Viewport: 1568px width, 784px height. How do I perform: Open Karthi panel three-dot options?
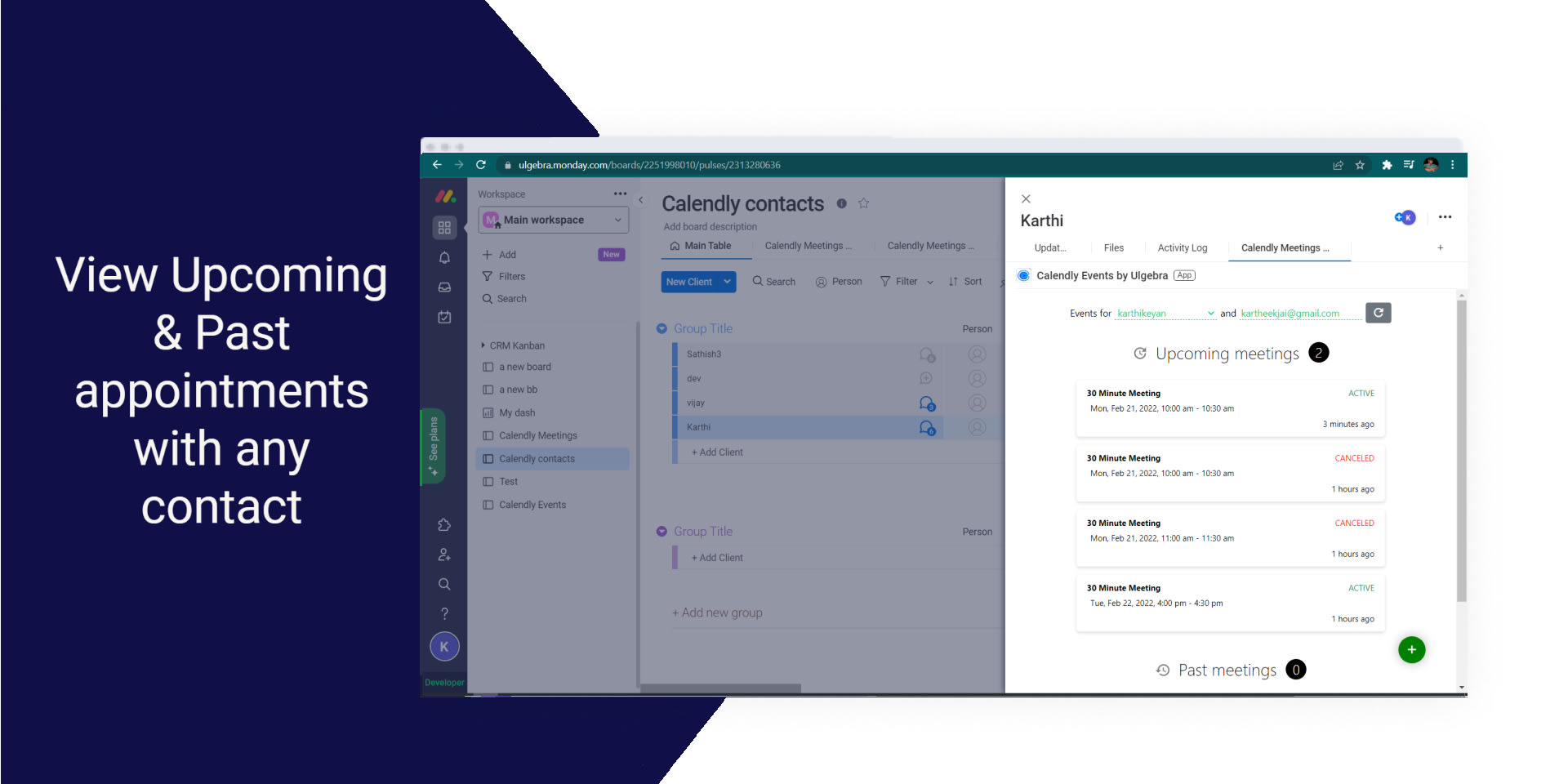[1445, 217]
